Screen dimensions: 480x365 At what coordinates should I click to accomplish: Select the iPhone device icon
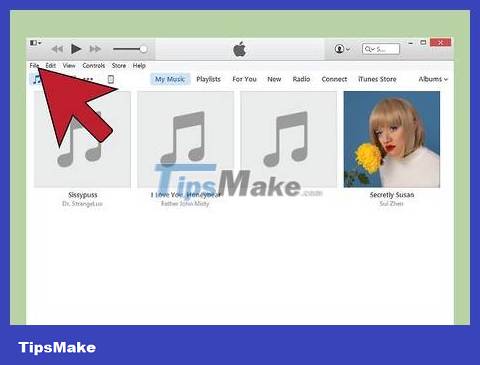(111, 79)
